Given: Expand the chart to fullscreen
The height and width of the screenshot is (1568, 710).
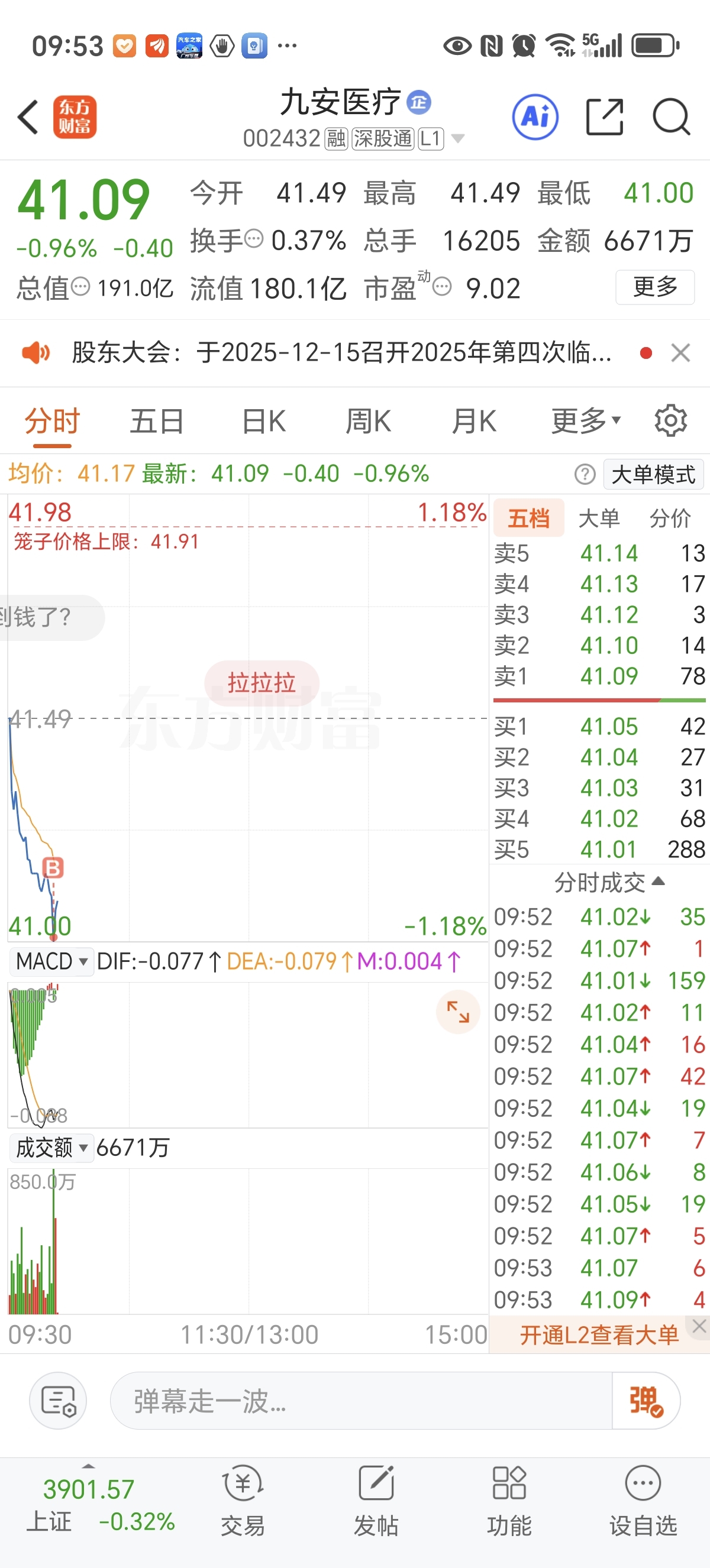Looking at the screenshot, I should [458, 1012].
